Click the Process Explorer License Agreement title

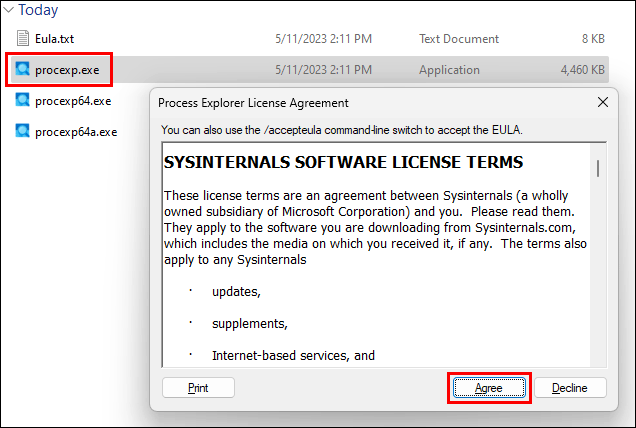253,103
